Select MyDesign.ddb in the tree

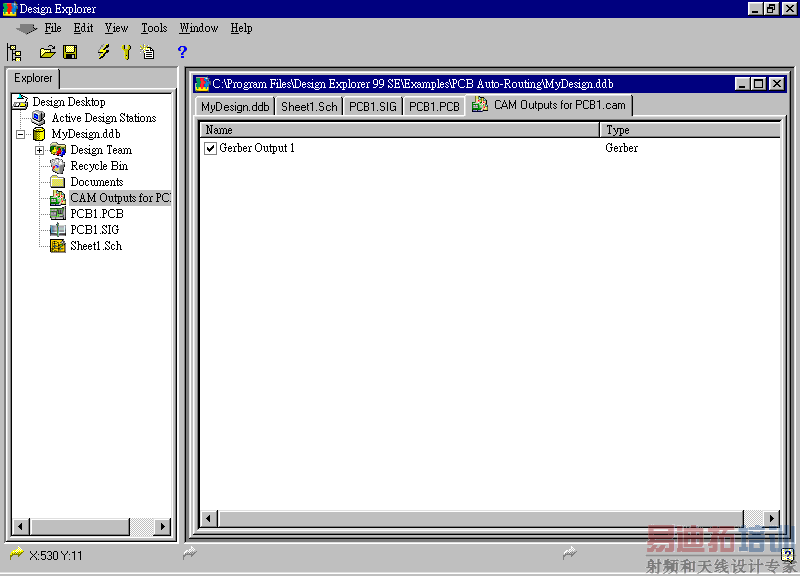86,134
